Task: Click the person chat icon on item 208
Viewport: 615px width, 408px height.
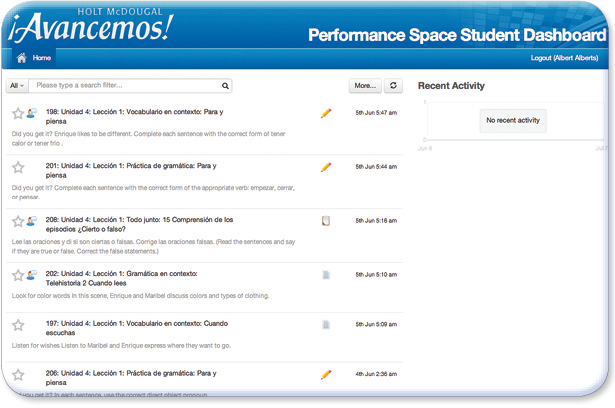Action: pyautogui.click(x=32, y=221)
